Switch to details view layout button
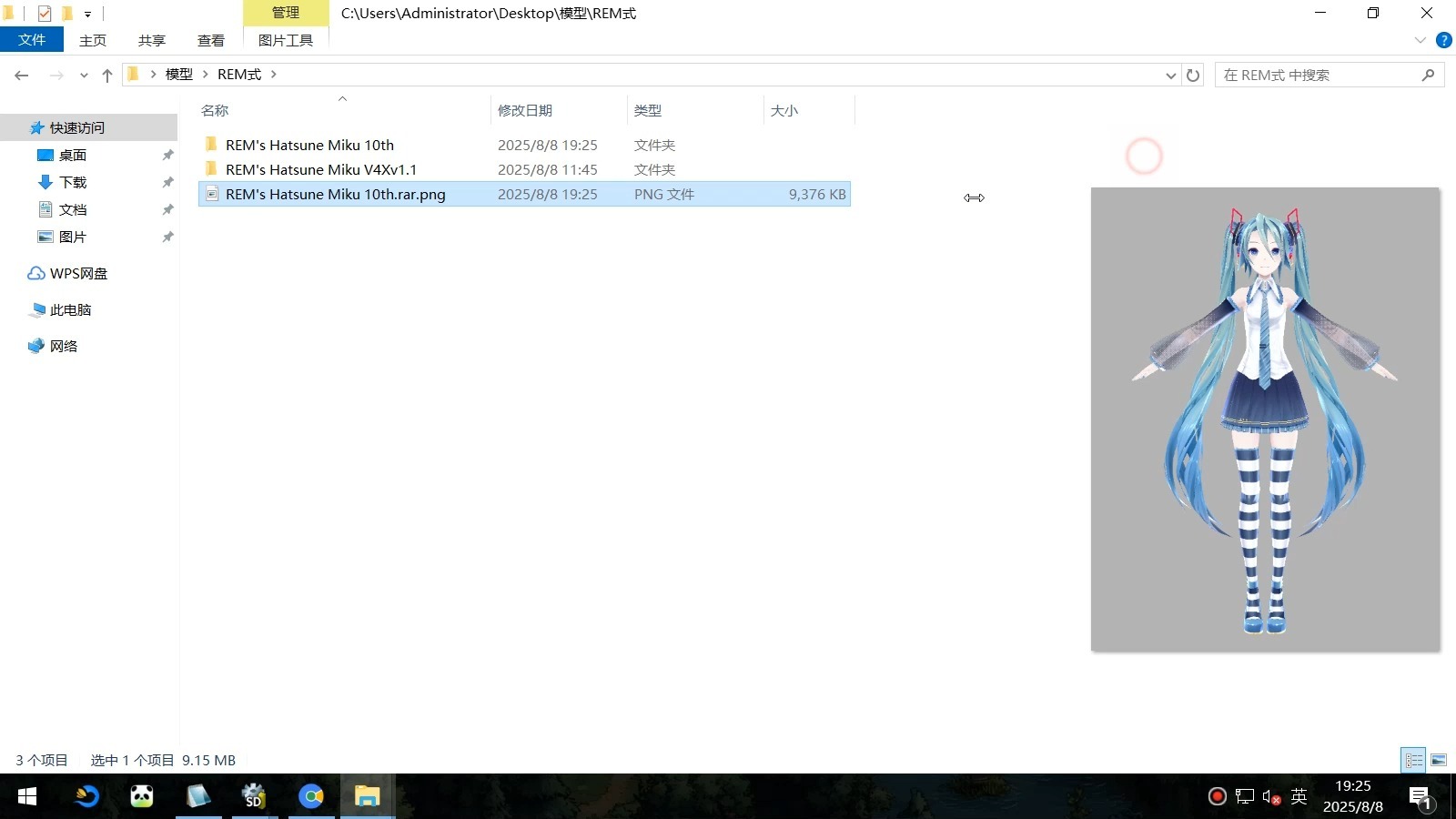The width and height of the screenshot is (1456, 819). click(1414, 760)
